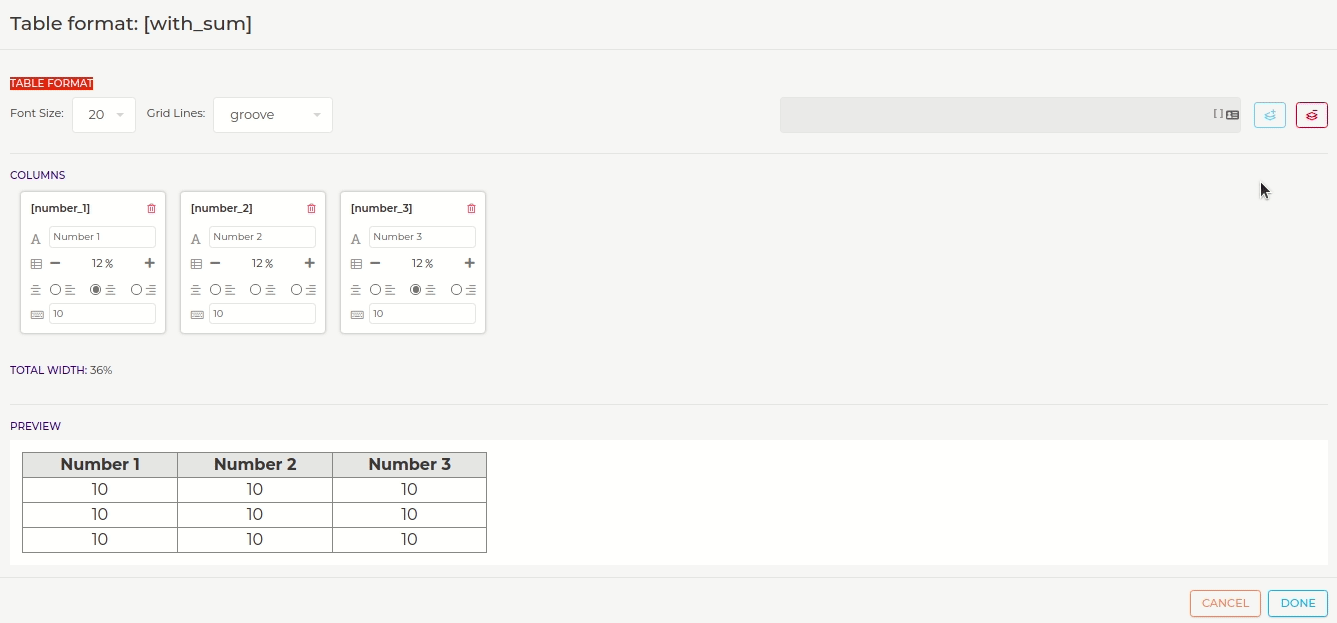The width and height of the screenshot is (1337, 623).
Task: Click the field picker icon in gray box
Action: [x=1232, y=115]
